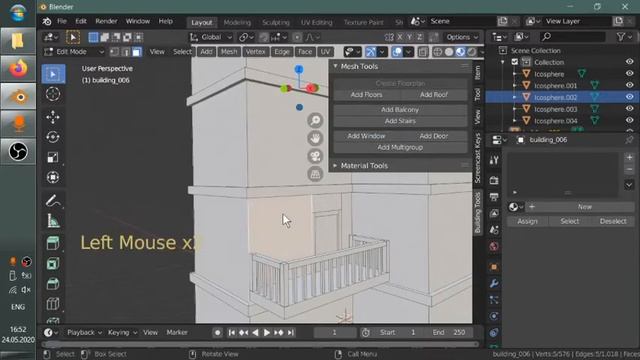Image resolution: width=640 pixels, height=360 pixels.
Task: Open the Tool properties tab icon
Action: click(494, 160)
